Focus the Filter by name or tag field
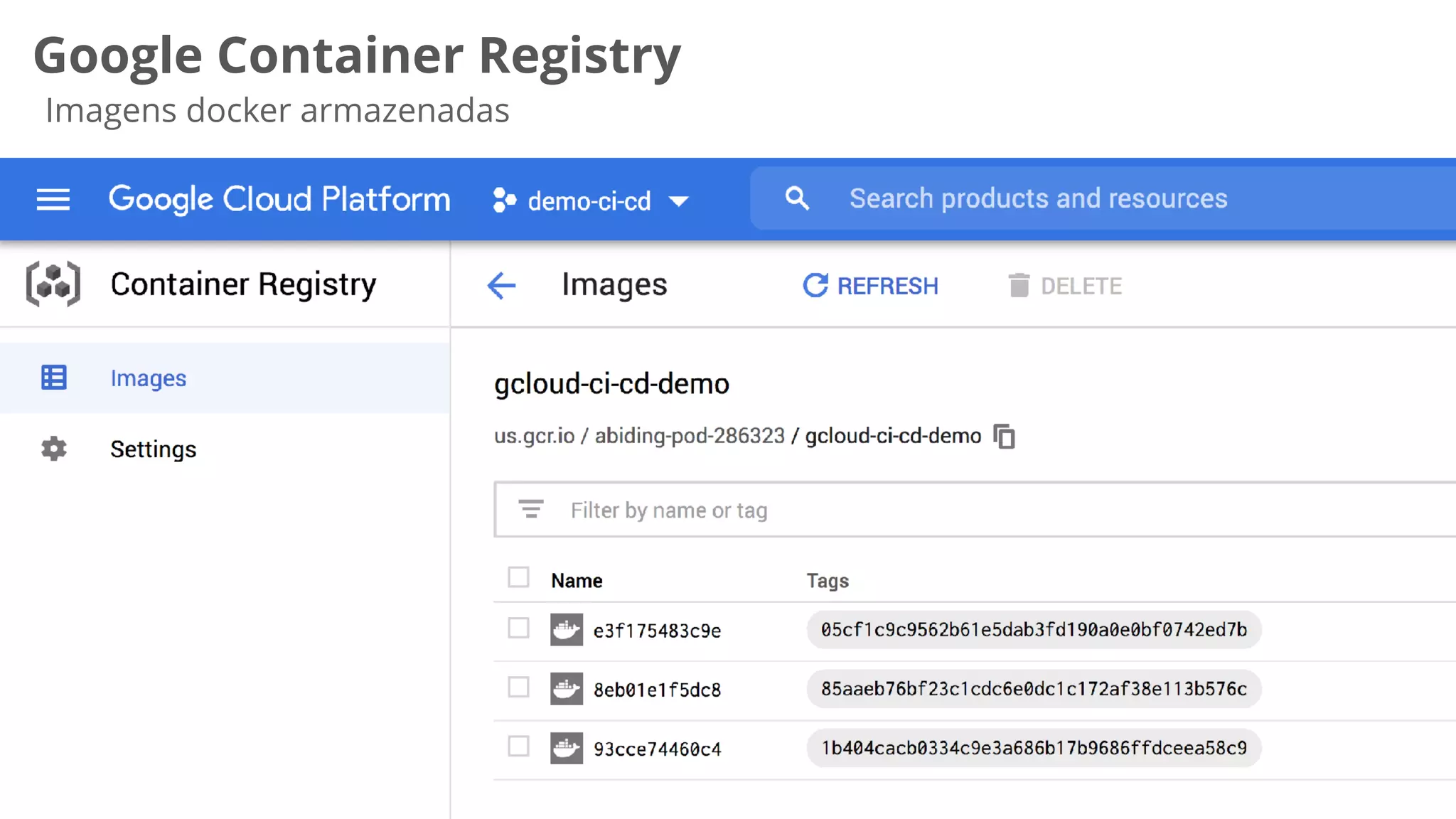 975,510
